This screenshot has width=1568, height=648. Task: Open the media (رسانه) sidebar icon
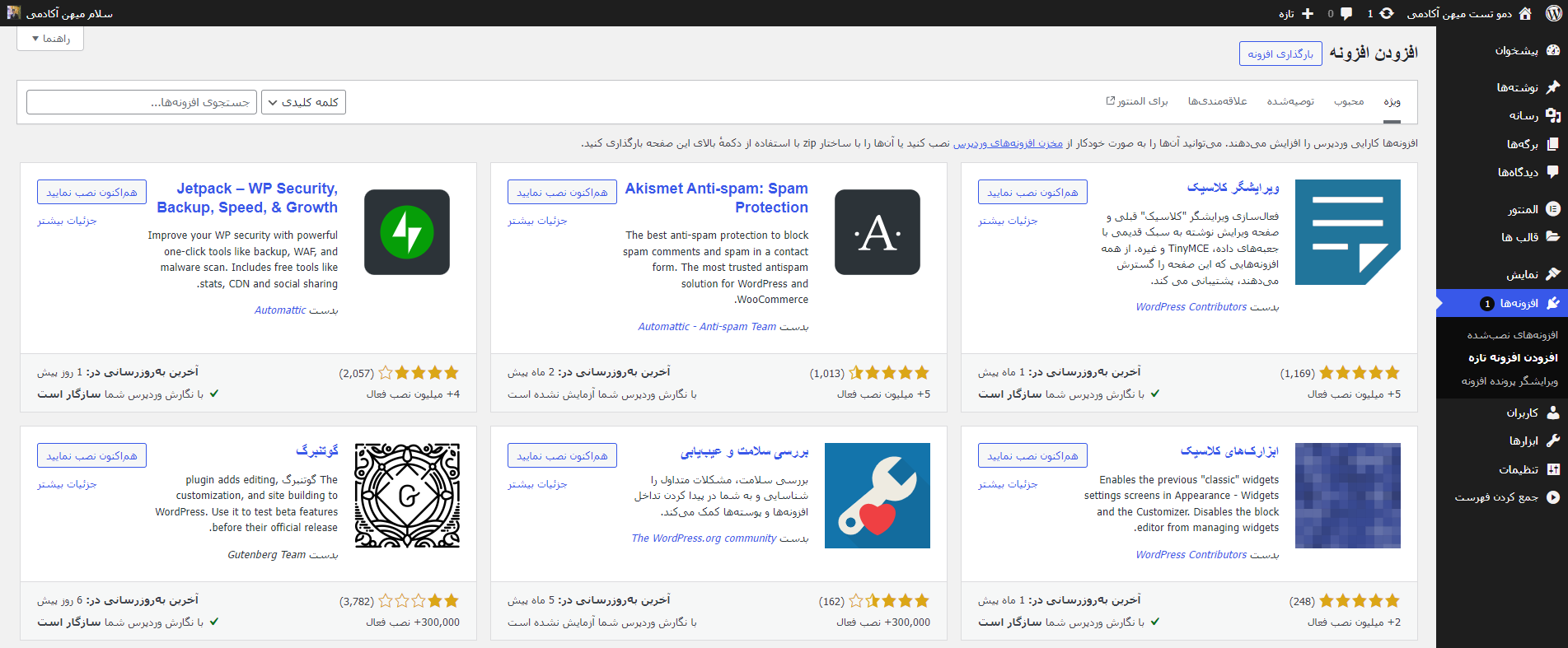click(x=1552, y=115)
